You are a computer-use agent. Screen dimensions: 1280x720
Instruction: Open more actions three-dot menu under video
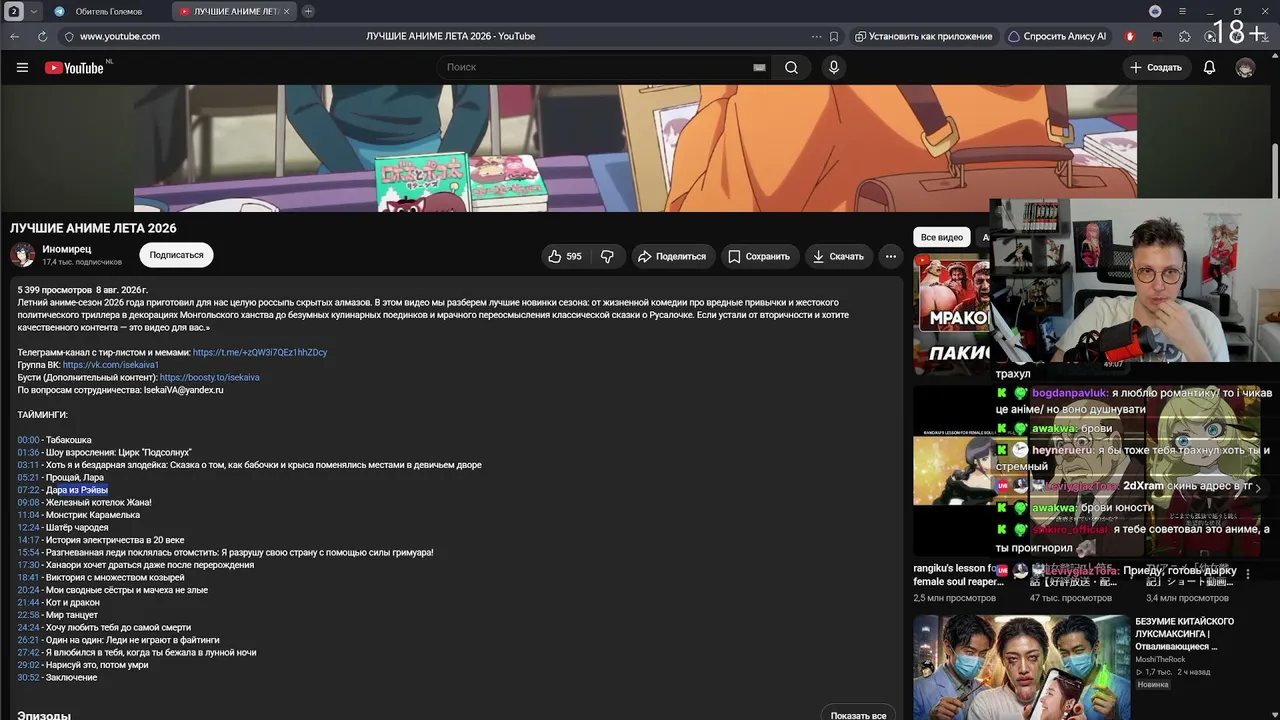point(890,257)
